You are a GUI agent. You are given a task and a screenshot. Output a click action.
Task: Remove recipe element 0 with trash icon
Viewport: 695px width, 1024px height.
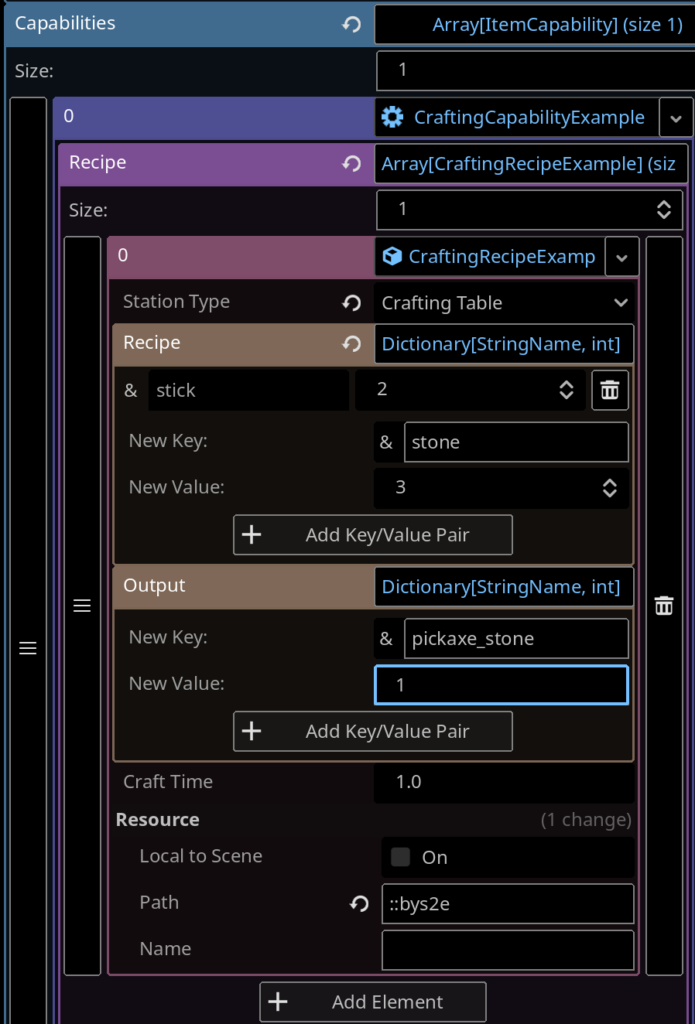[664, 606]
